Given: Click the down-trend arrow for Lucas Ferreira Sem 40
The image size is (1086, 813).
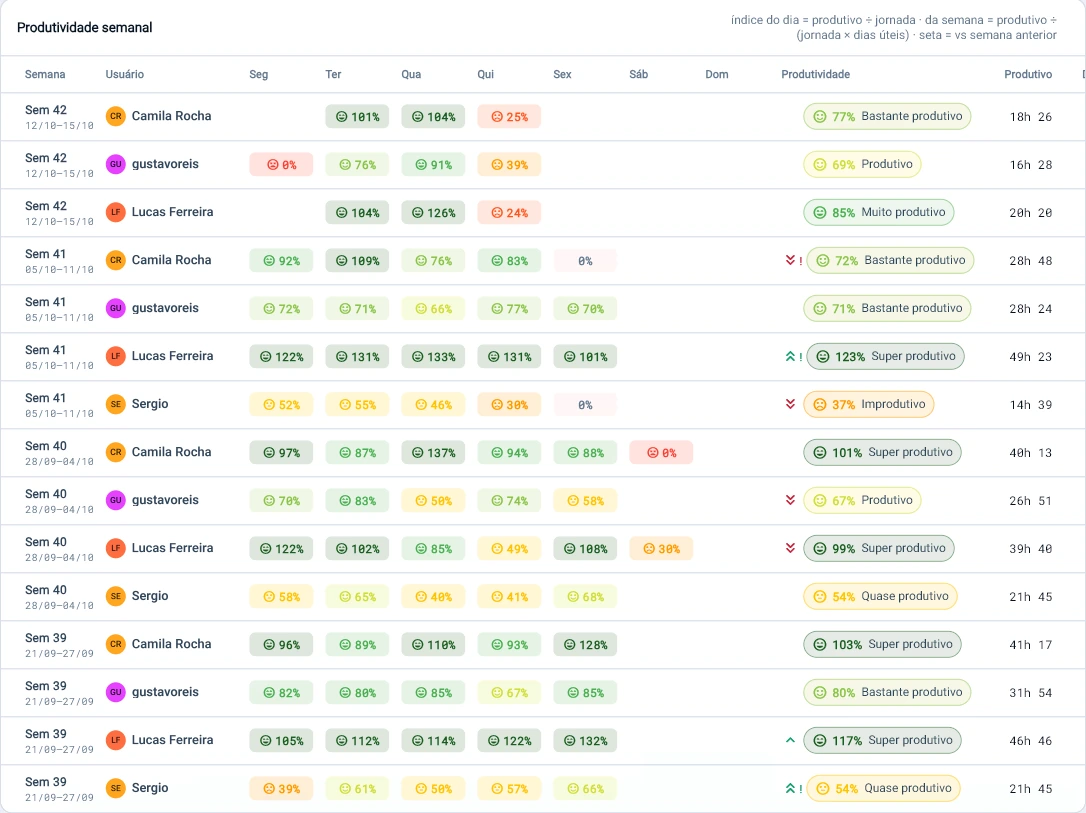Looking at the screenshot, I should click(790, 548).
